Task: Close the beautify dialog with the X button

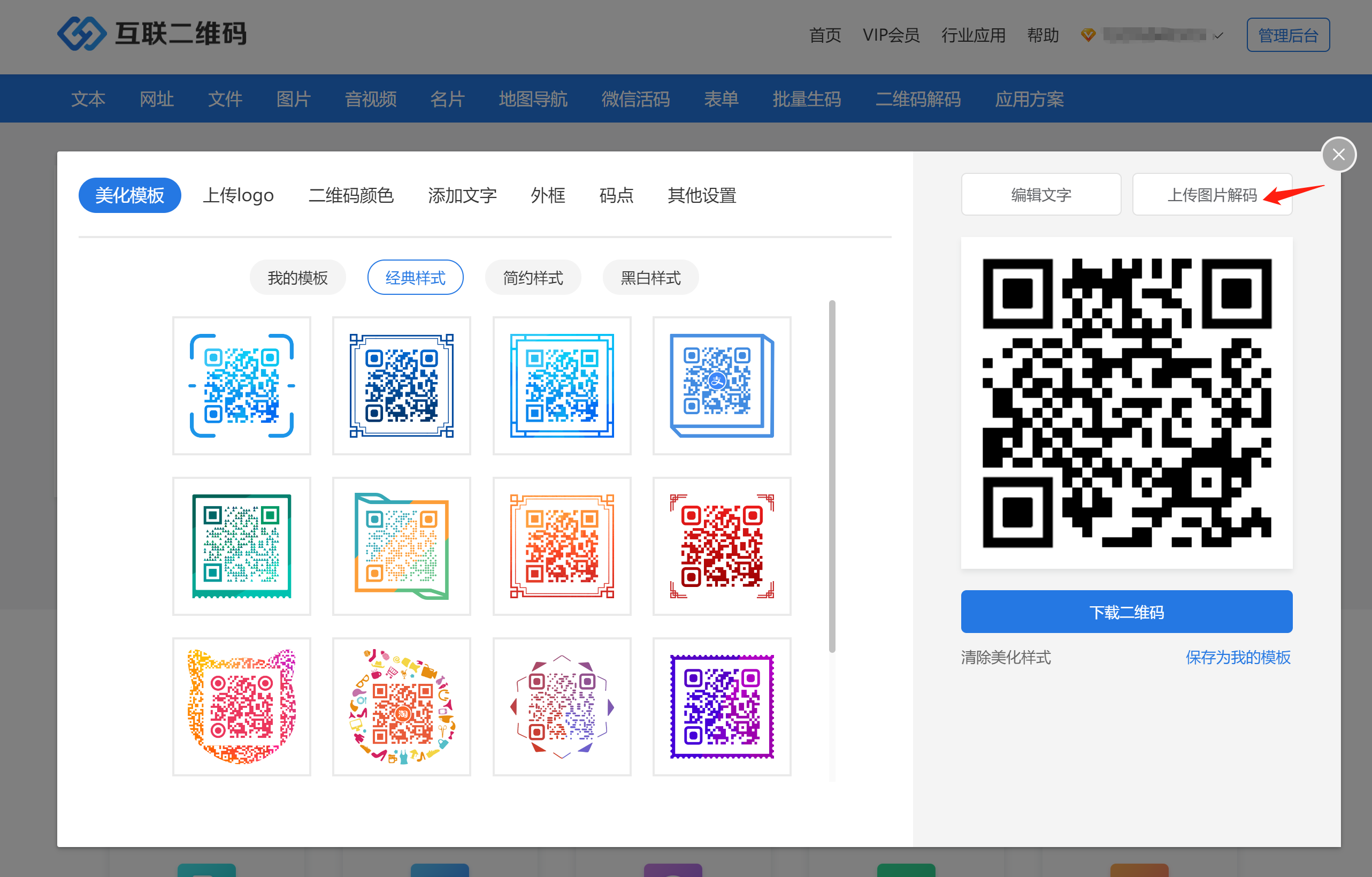Action: click(x=1338, y=155)
